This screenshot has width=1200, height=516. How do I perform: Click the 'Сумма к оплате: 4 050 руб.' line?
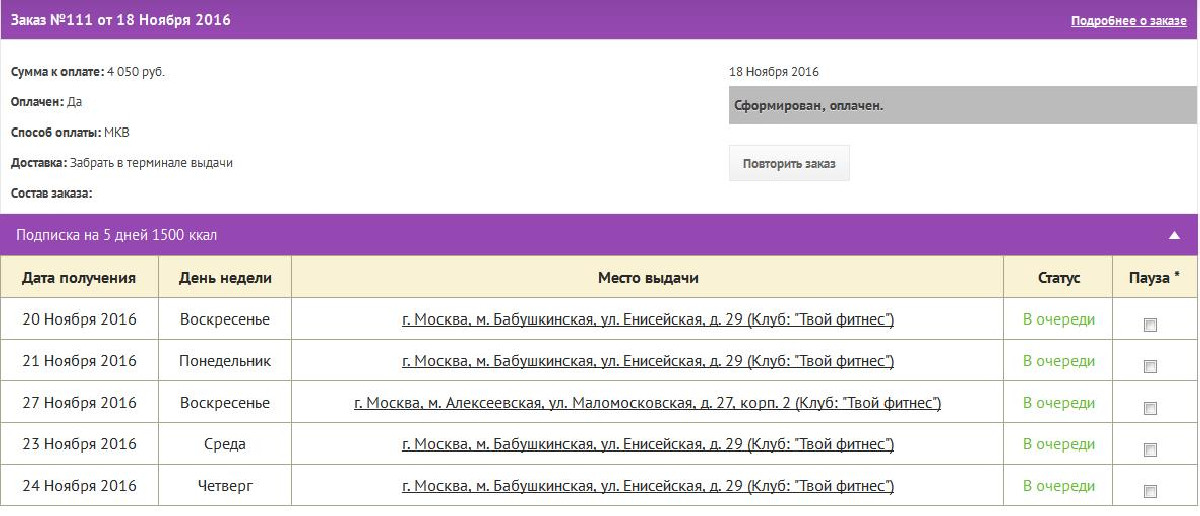pyautogui.click(x=88, y=72)
